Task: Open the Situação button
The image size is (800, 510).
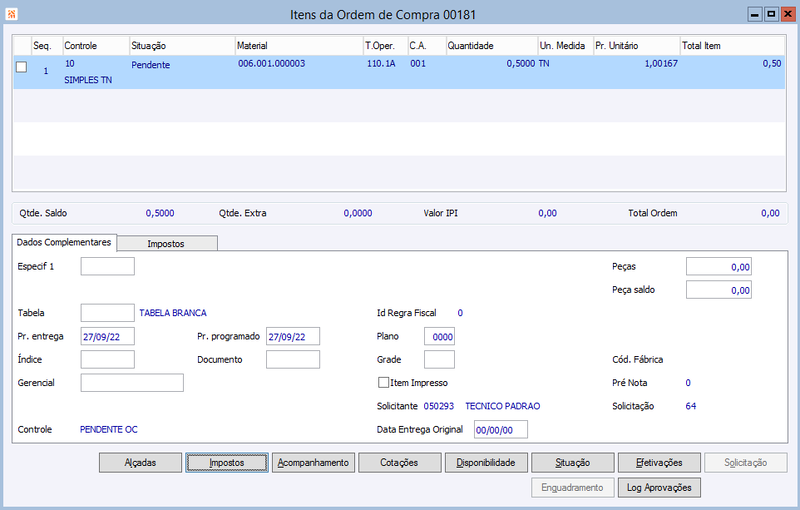Action: 573,463
